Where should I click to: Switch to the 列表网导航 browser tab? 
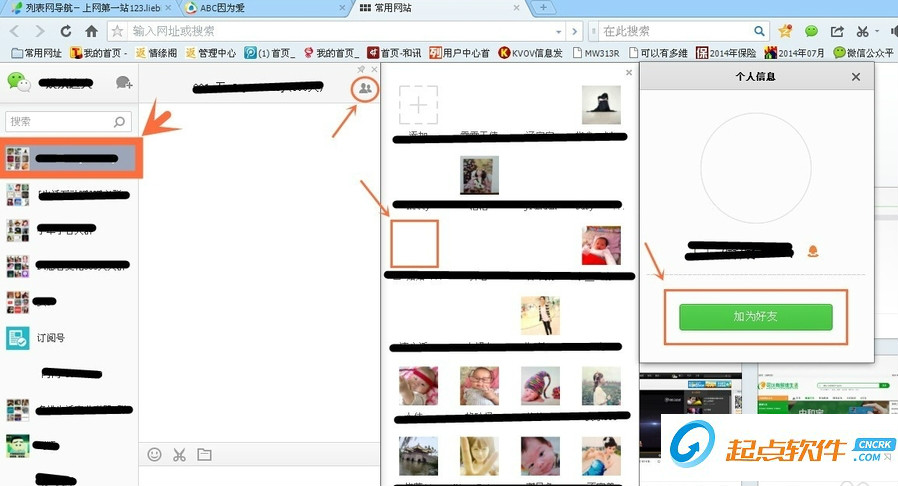point(92,8)
